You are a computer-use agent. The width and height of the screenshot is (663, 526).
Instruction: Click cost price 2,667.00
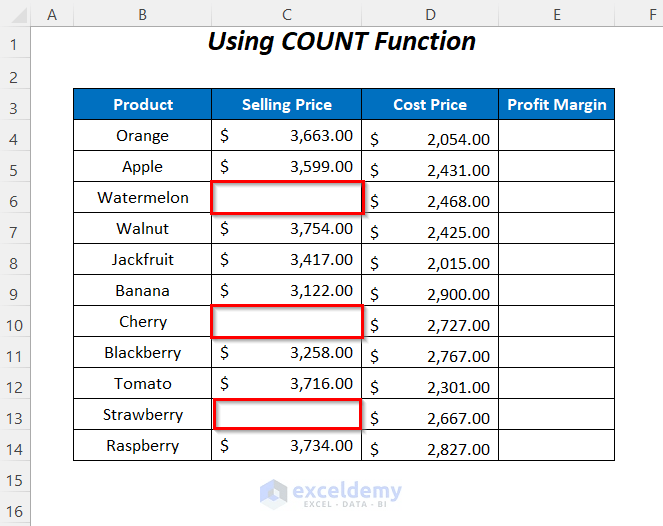click(430, 414)
